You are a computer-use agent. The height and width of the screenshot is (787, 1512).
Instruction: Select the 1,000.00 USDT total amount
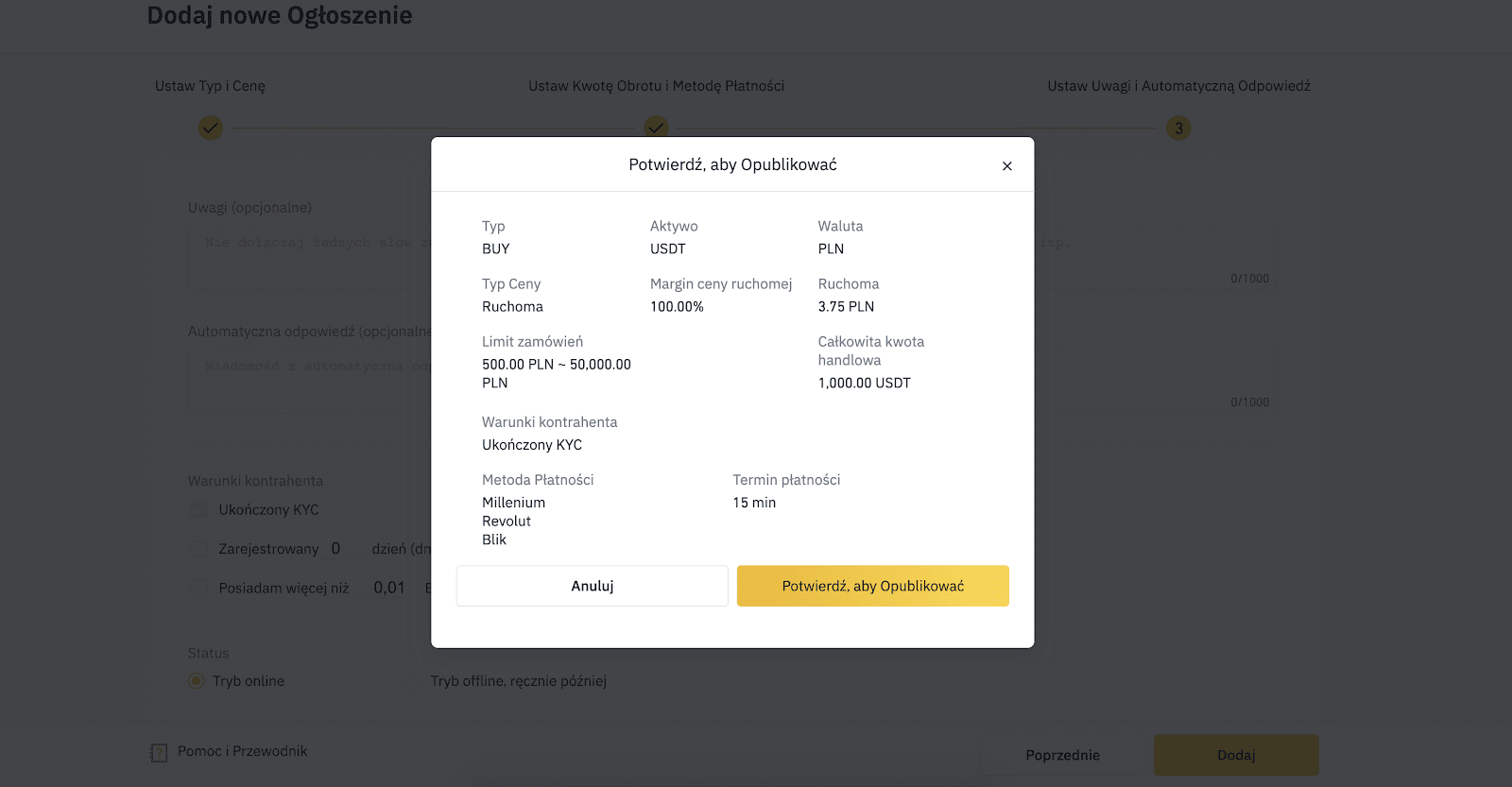coord(865,383)
